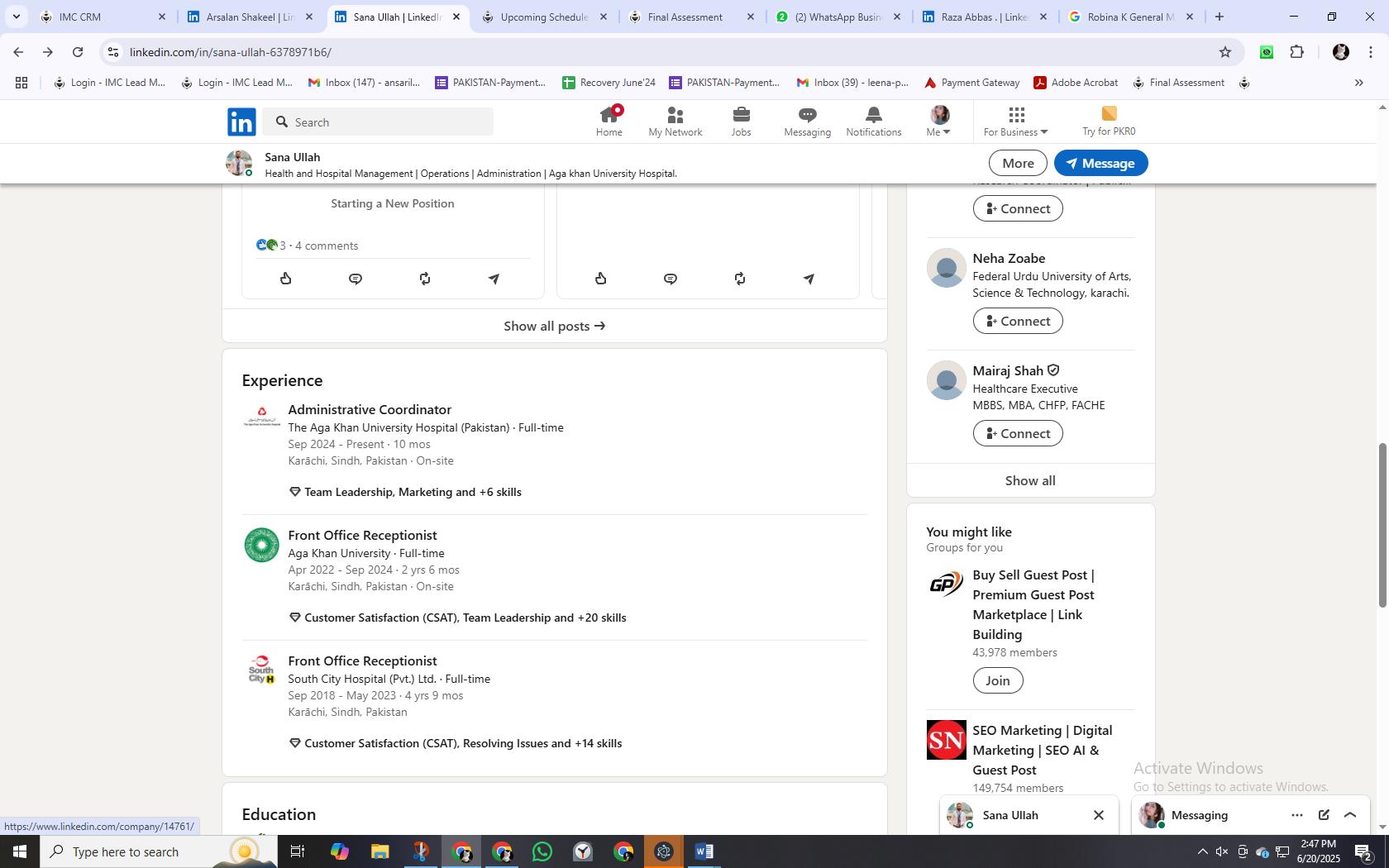Screen dimensions: 1389x868
Task: Open Word from taskbar
Action: [x=704, y=851]
